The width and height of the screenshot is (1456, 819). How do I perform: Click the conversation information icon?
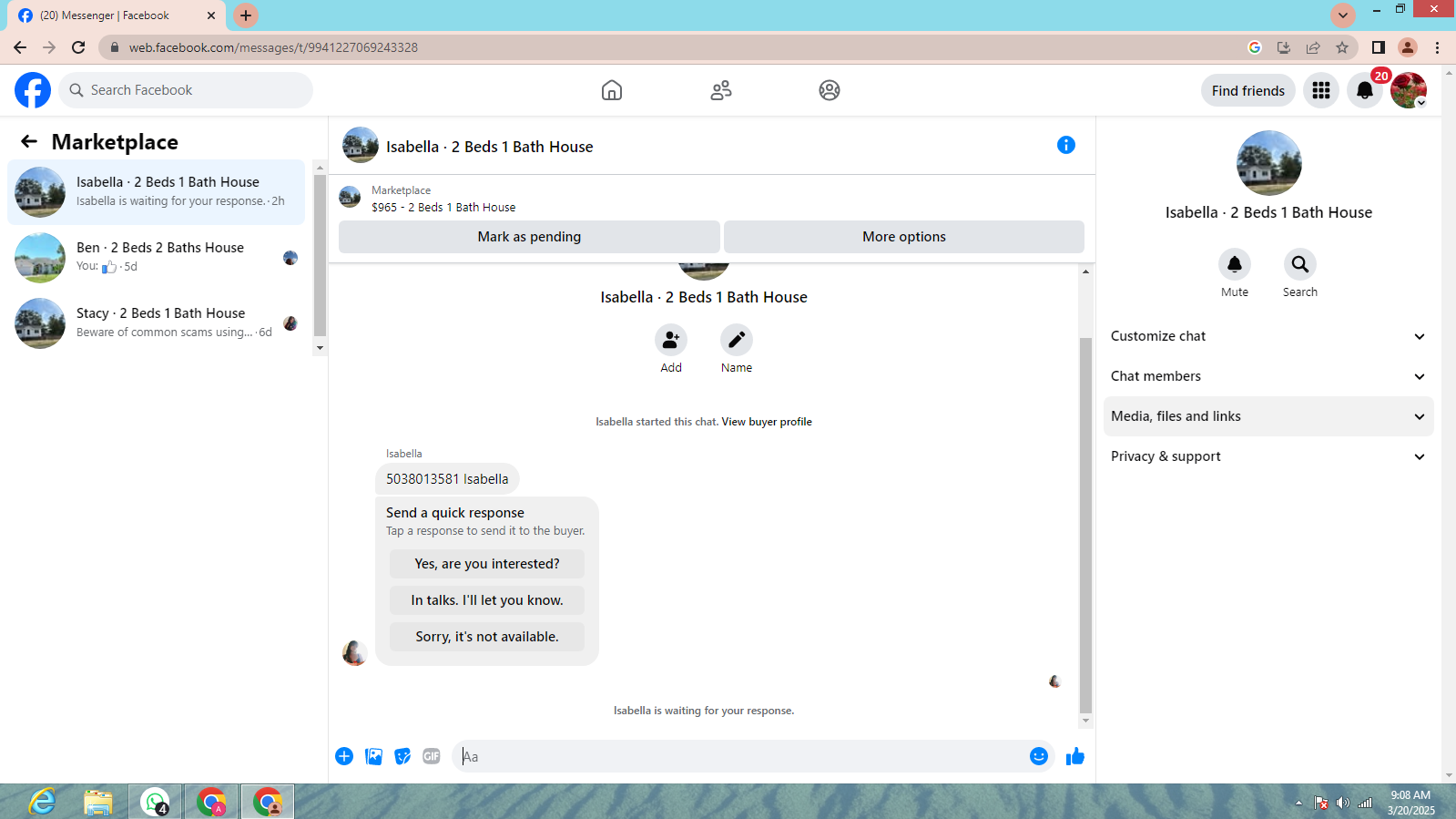point(1066,145)
